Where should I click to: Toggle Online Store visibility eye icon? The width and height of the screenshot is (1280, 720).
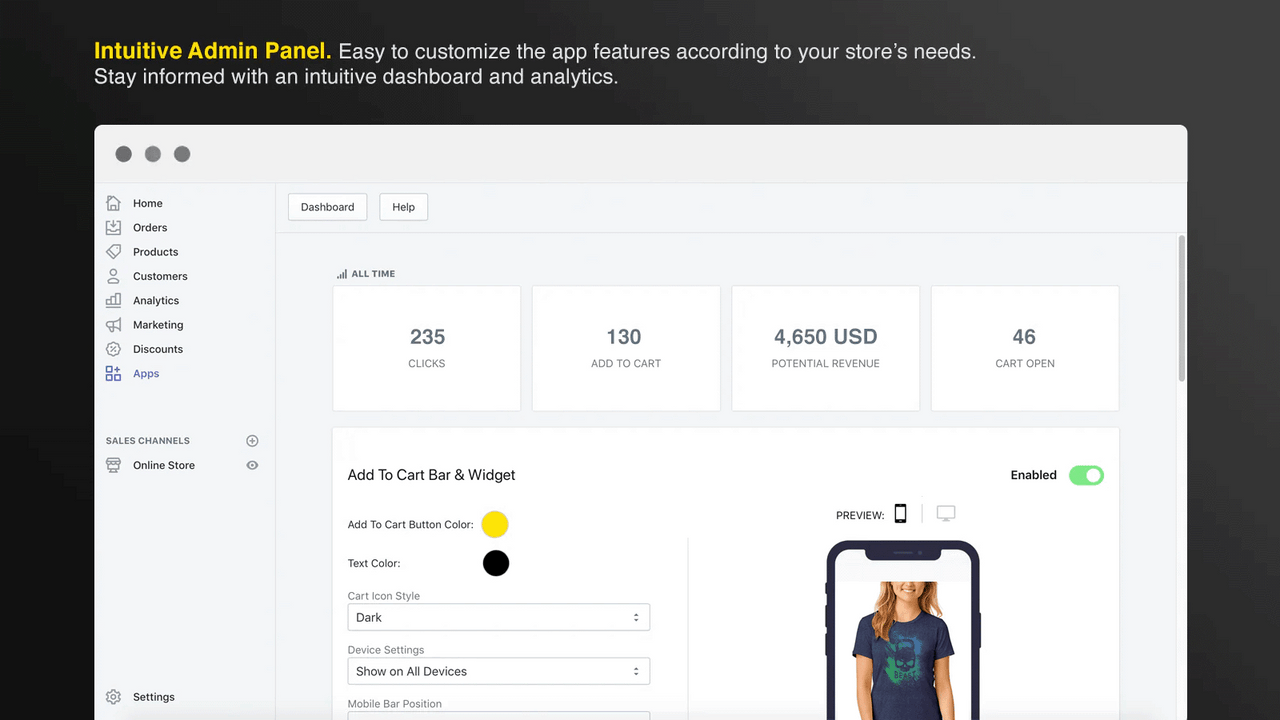tap(252, 465)
